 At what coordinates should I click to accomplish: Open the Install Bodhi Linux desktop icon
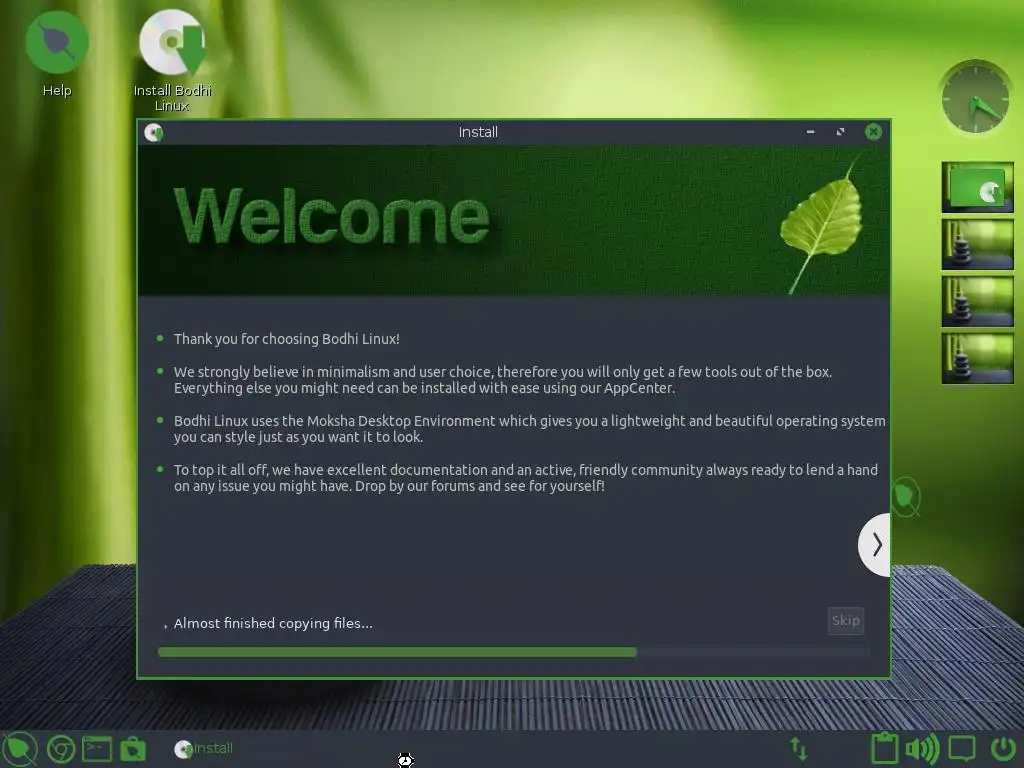click(172, 61)
